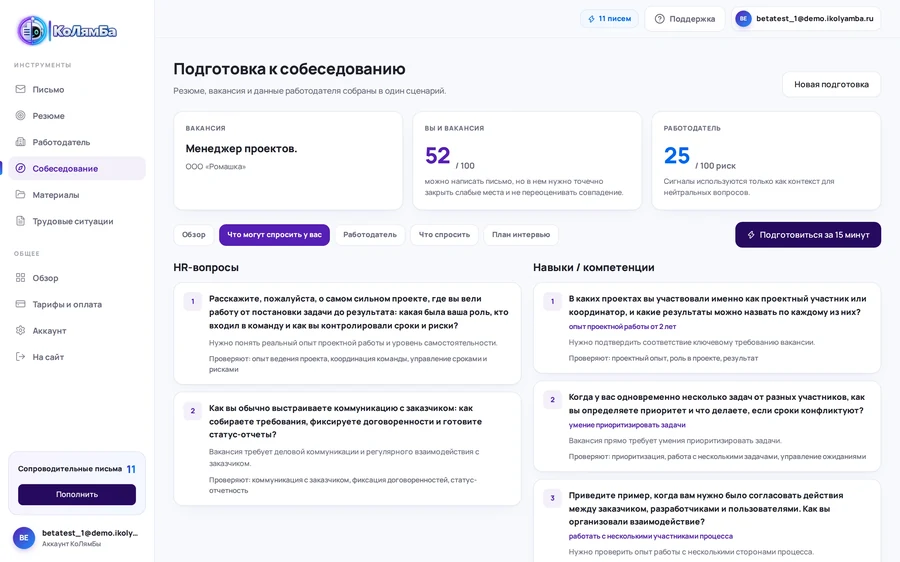Image resolution: width=900 pixels, height=562 pixels.
Task: Follow the На сайт link
Action: 77,356
